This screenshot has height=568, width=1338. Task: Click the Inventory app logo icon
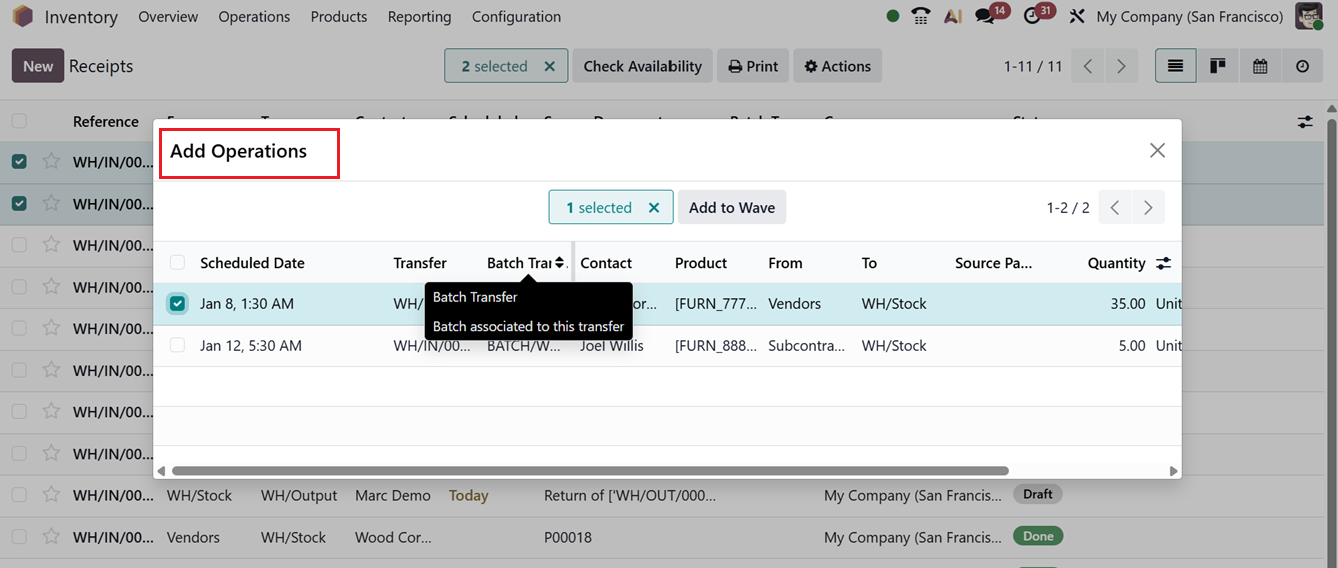(x=22, y=17)
